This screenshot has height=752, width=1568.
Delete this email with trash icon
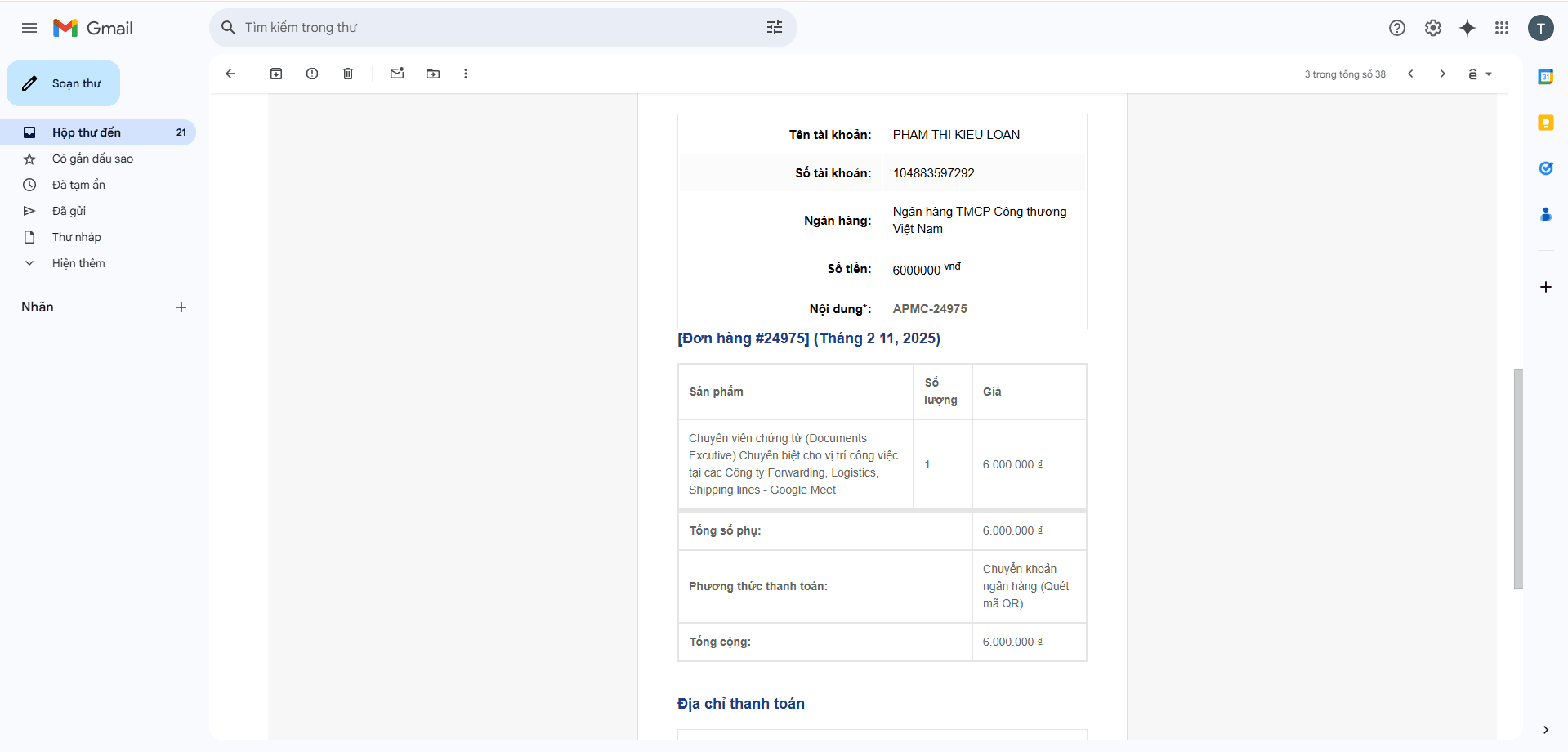[x=348, y=74]
